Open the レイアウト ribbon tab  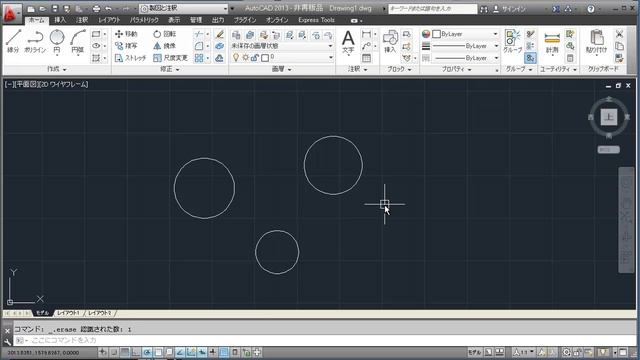(109, 20)
